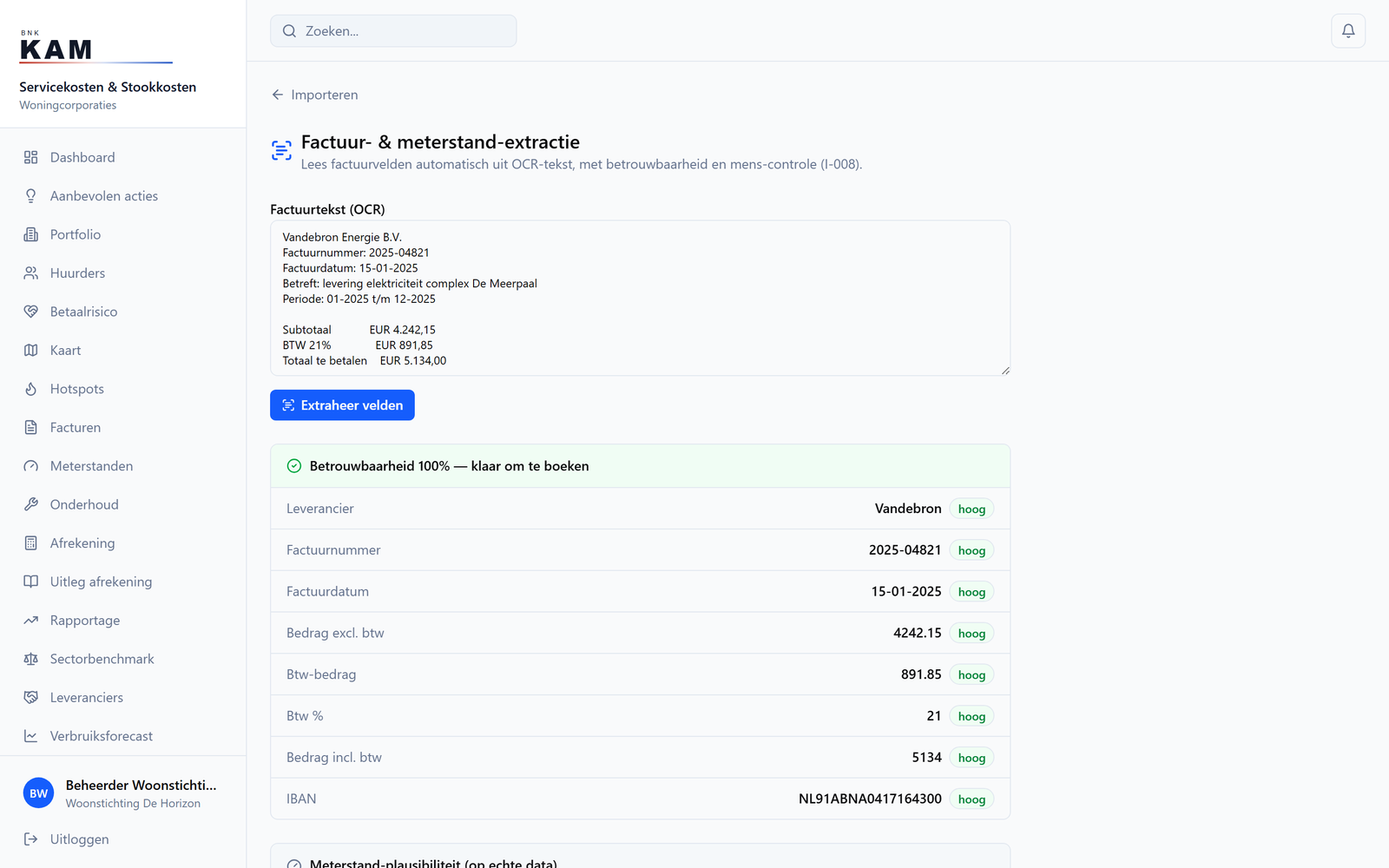This screenshot has width=1389, height=868.
Task: Click the Afrekening calculator icon
Action: [31, 543]
